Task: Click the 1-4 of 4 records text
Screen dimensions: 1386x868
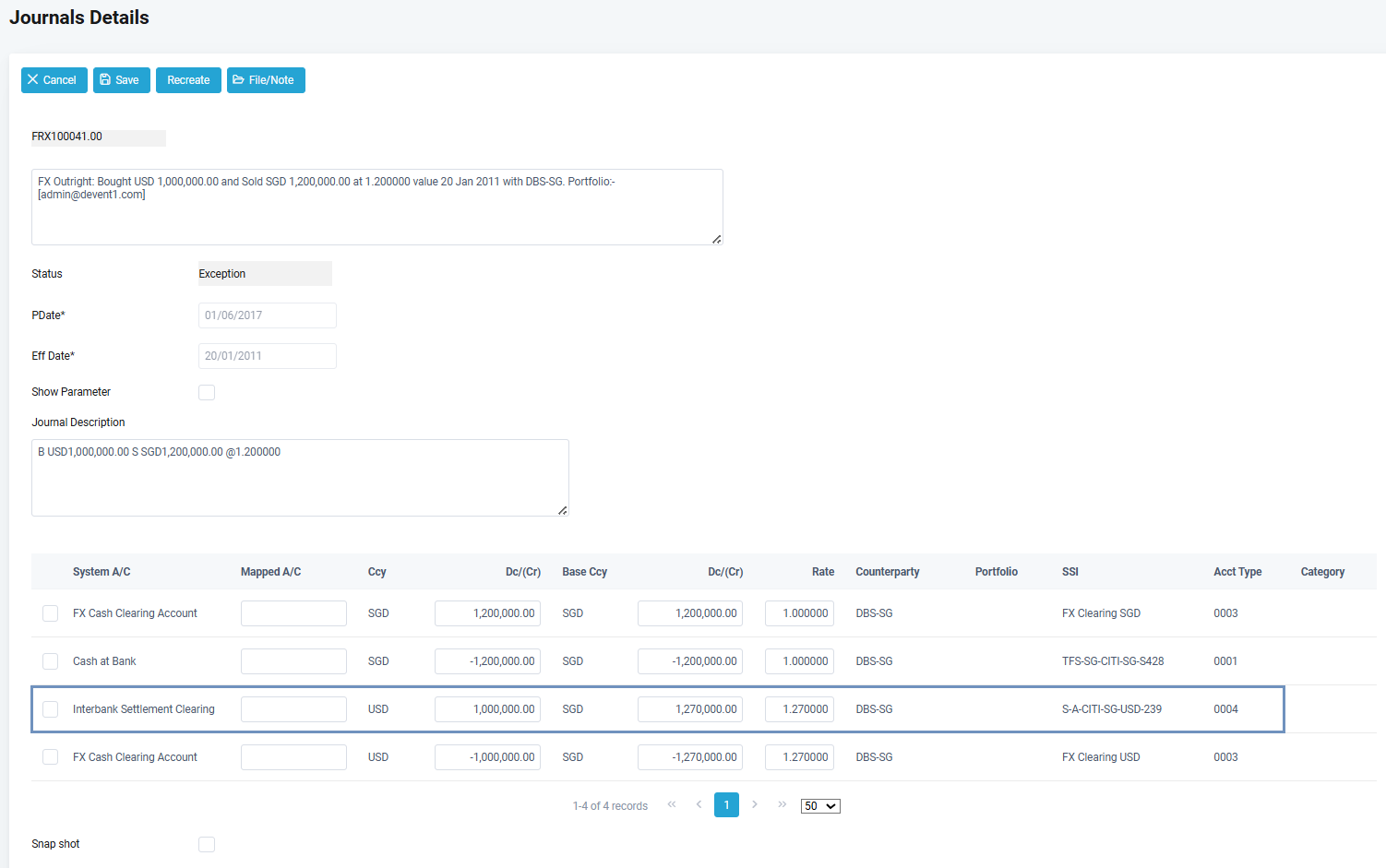Action: (x=610, y=806)
